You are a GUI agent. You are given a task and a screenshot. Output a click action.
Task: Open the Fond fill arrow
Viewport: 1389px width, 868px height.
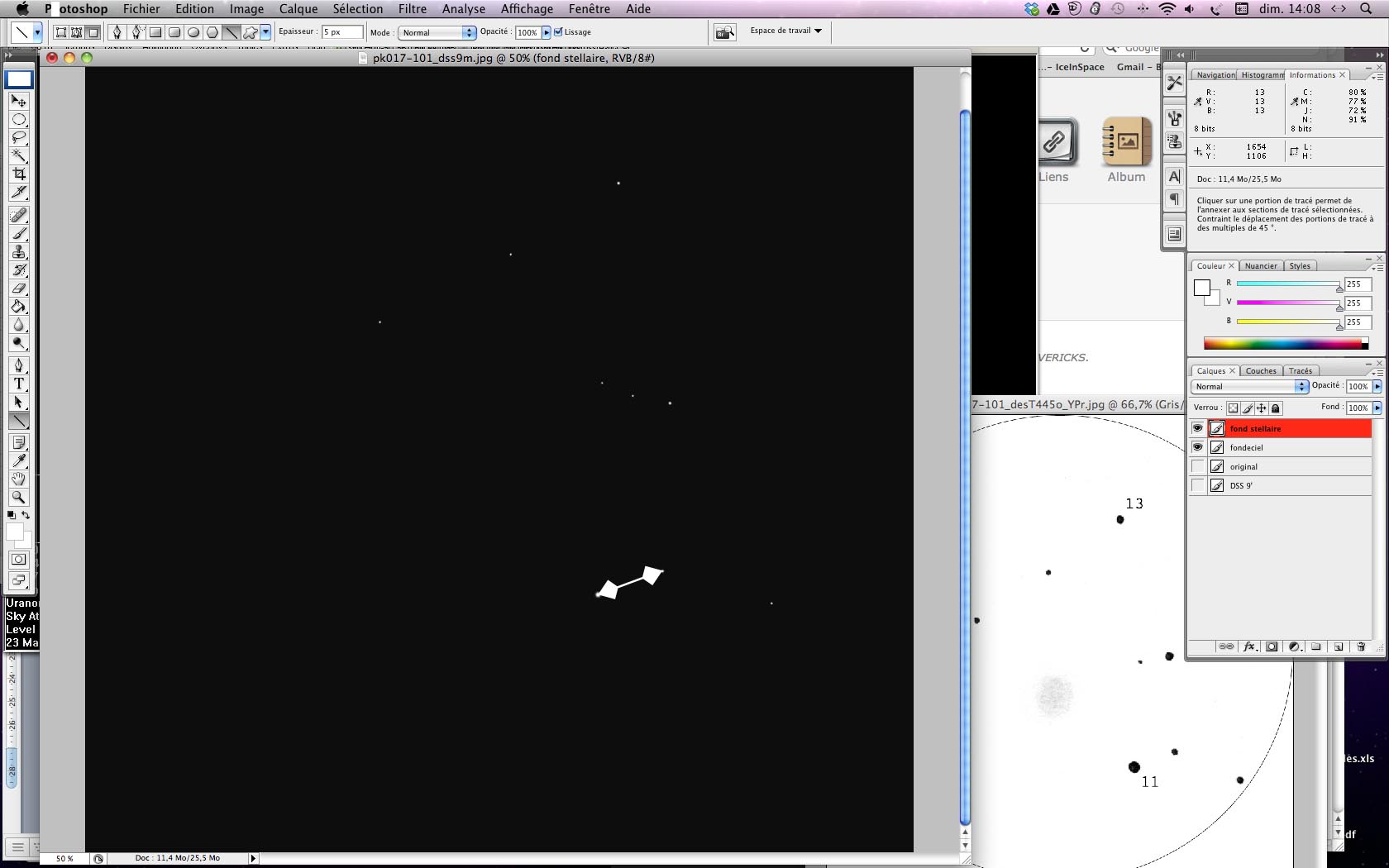tap(1377, 408)
